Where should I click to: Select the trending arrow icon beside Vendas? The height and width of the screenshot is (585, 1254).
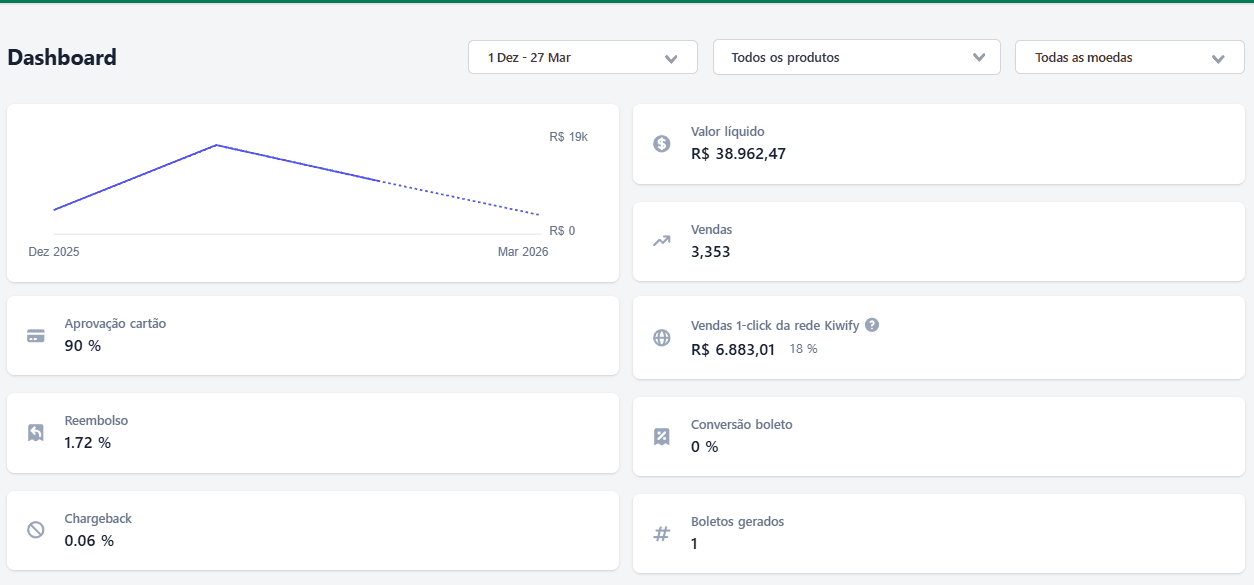(x=661, y=241)
